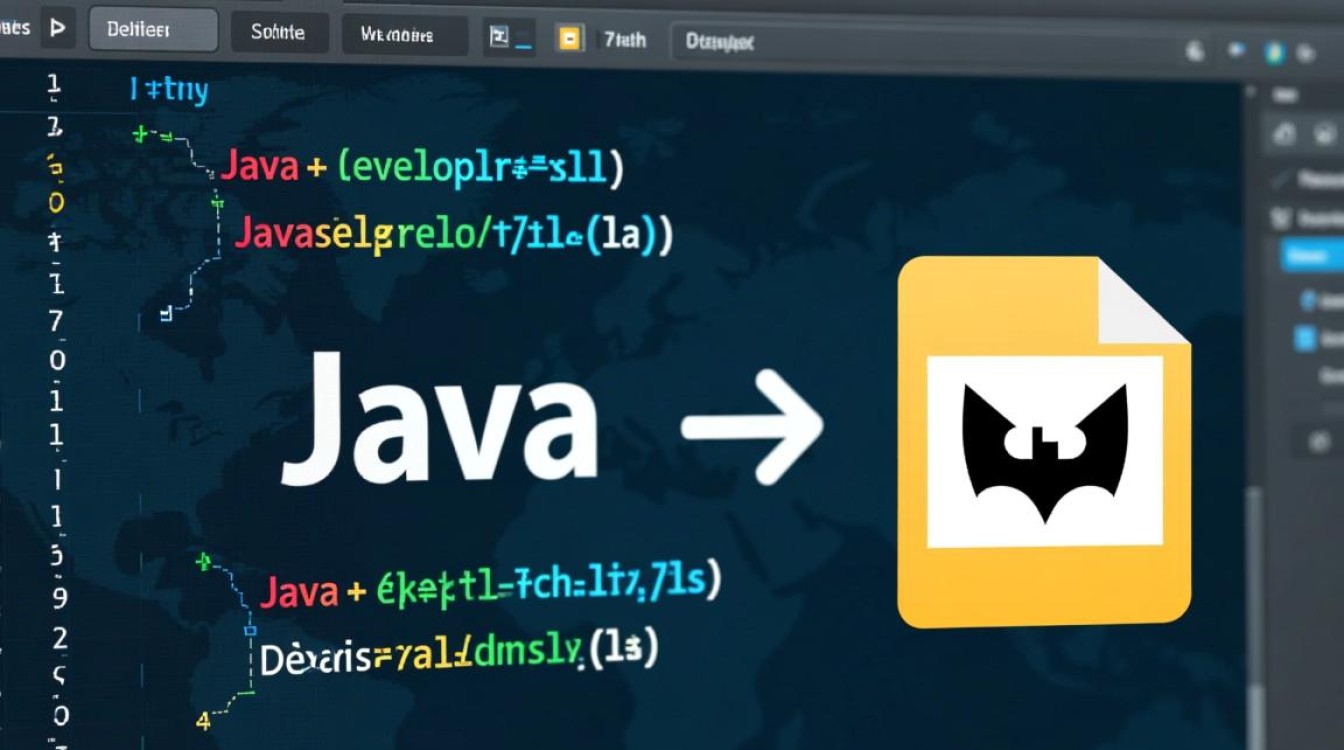
Task: Click the white-and-blue icon beside Wemoites tab
Action: click(x=499, y=38)
